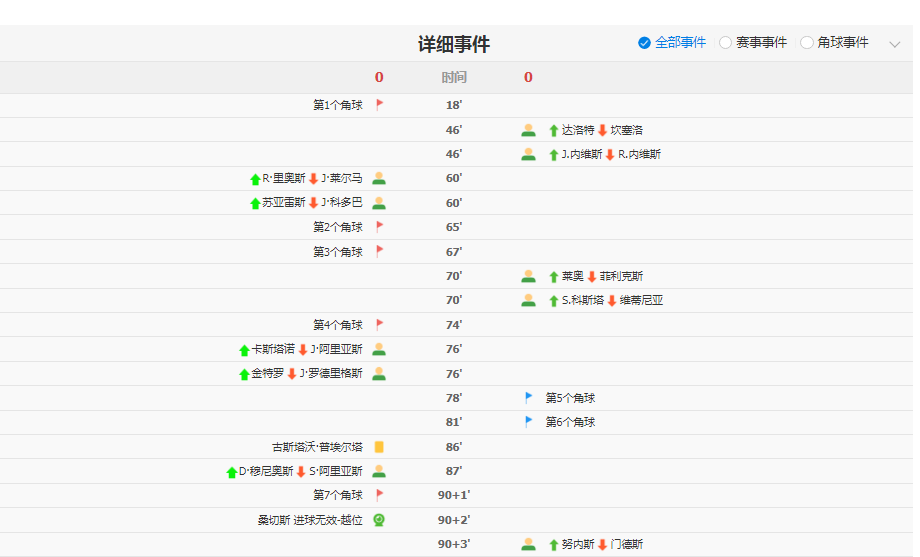This screenshot has height=557, width=920.
Task: Select the 全部事件 radio option
Action: (x=644, y=43)
